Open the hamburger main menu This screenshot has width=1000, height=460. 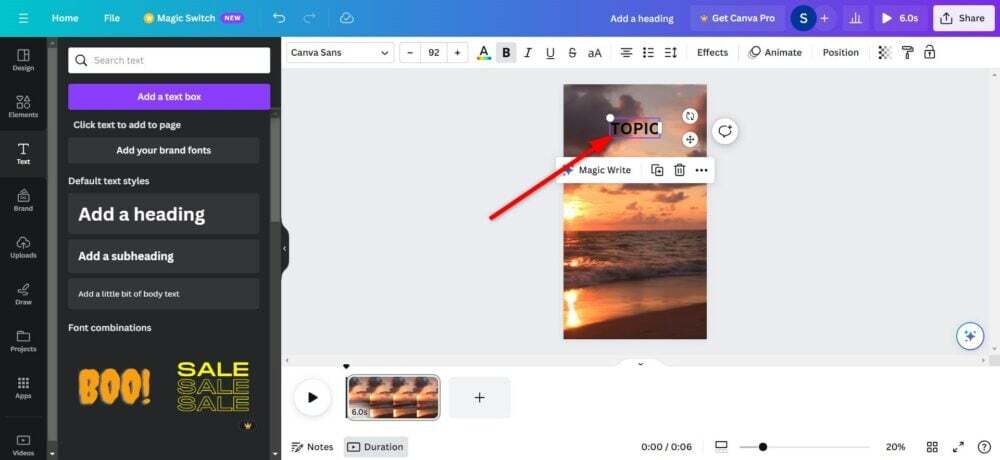click(23, 18)
